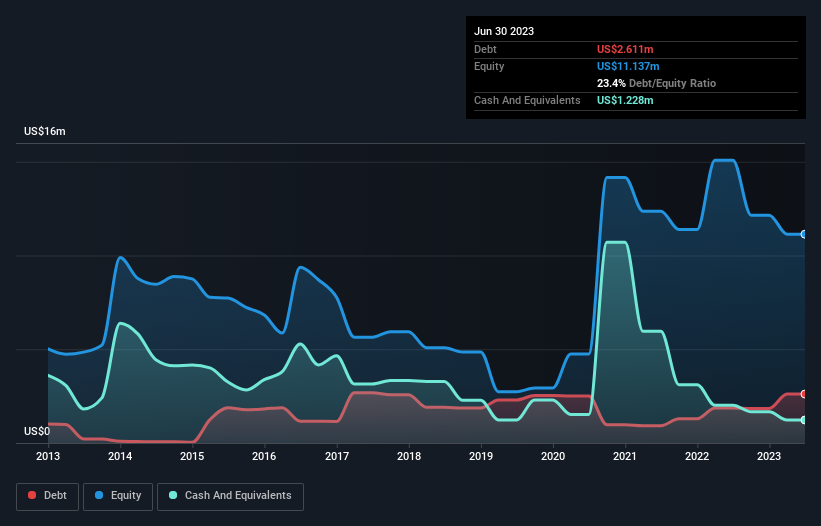The height and width of the screenshot is (526, 821).
Task: Click the US$11.137m equity value
Action: [628, 66]
